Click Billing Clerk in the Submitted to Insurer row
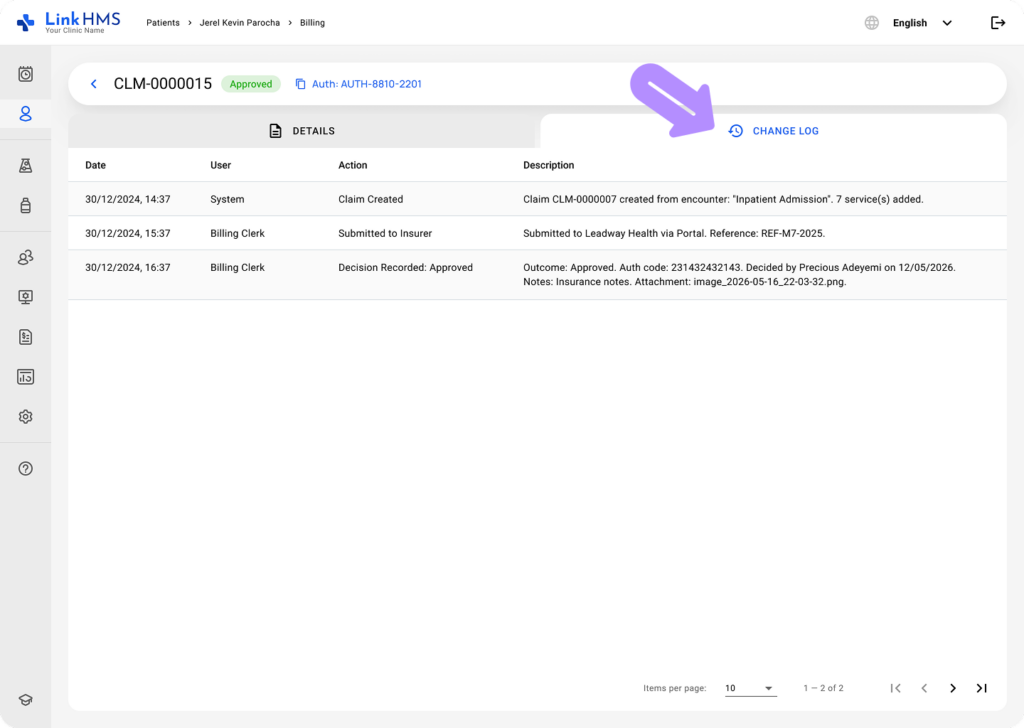Screen dimensions: 1024x728 click(238, 233)
